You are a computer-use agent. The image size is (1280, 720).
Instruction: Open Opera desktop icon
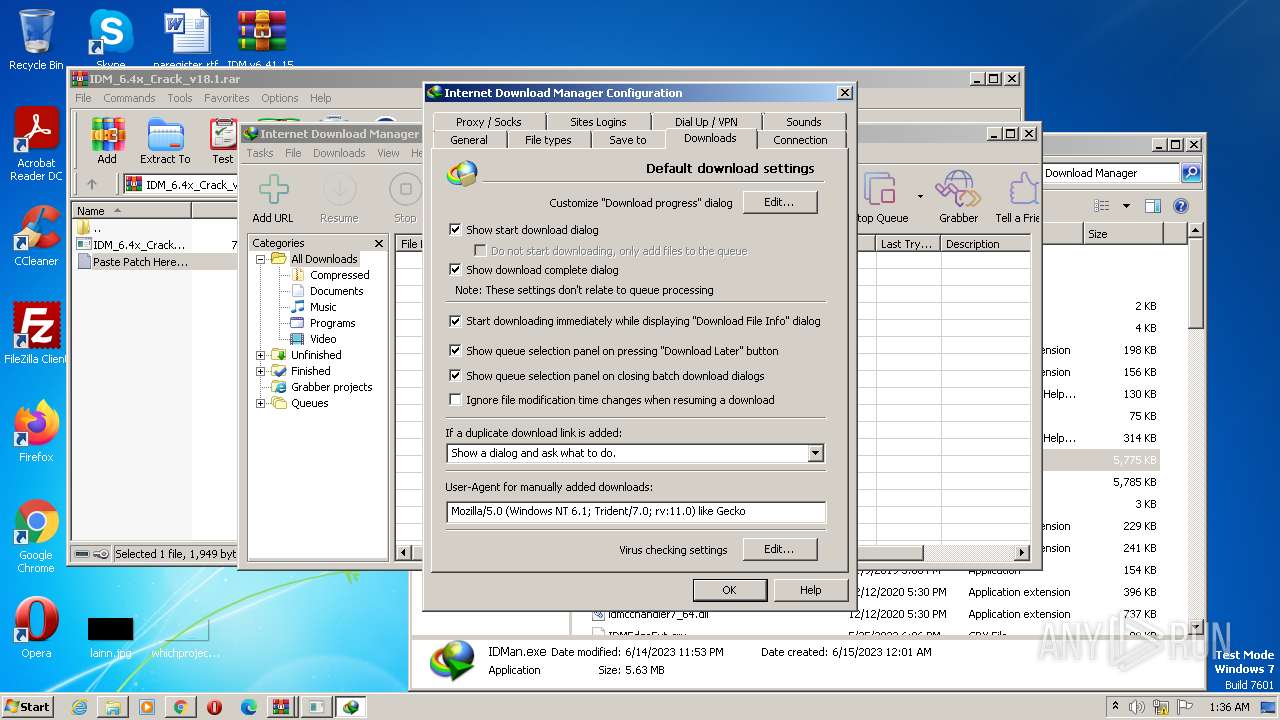(36, 628)
